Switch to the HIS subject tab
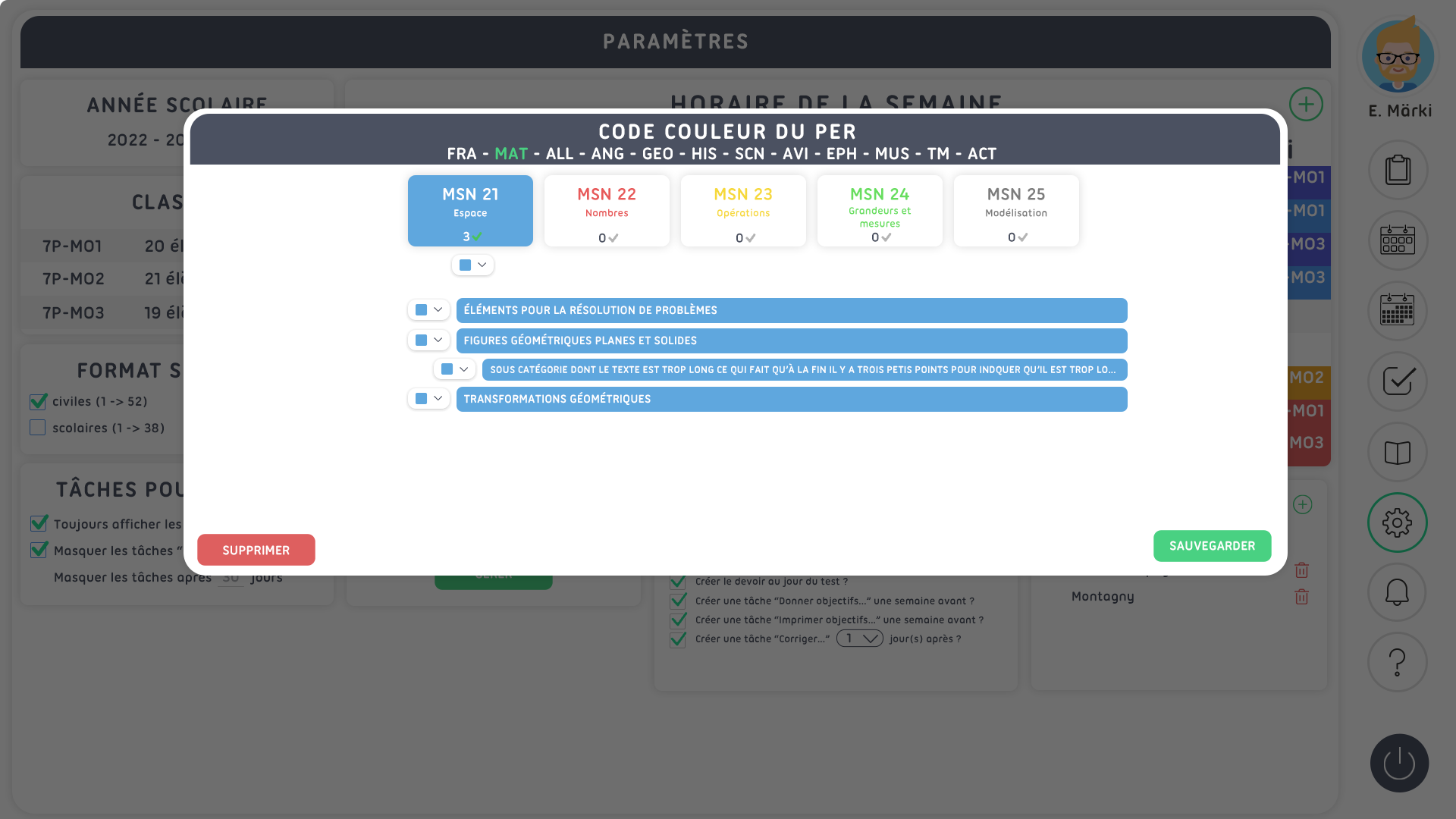1456x819 pixels. point(704,154)
